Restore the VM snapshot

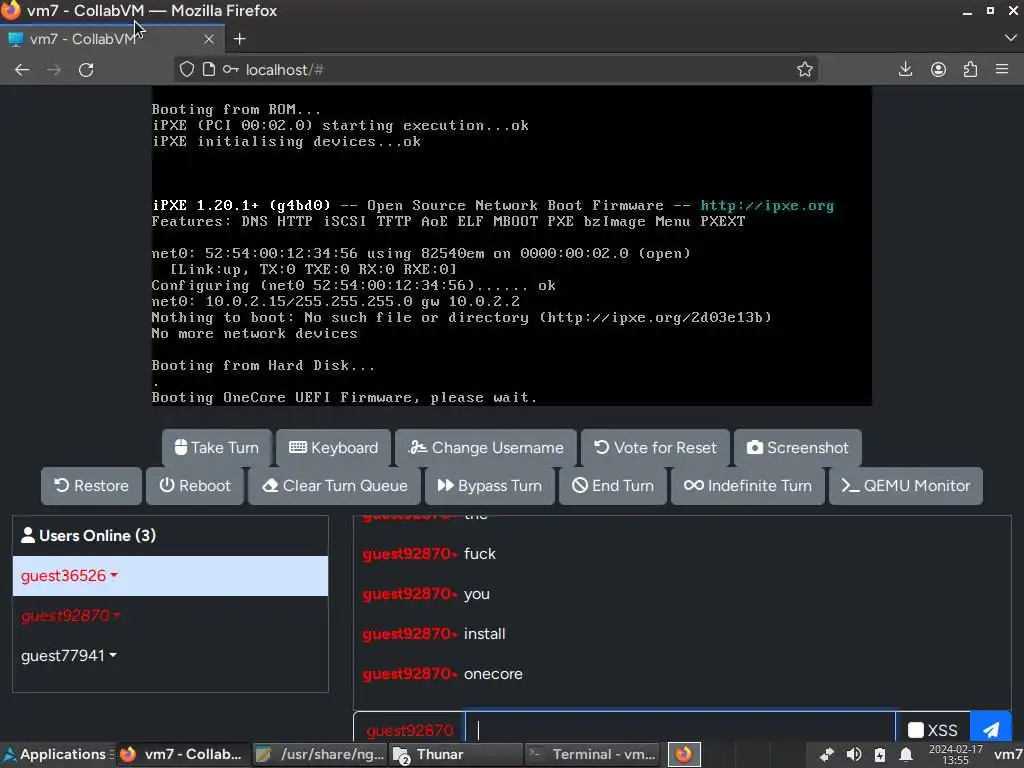pos(91,485)
